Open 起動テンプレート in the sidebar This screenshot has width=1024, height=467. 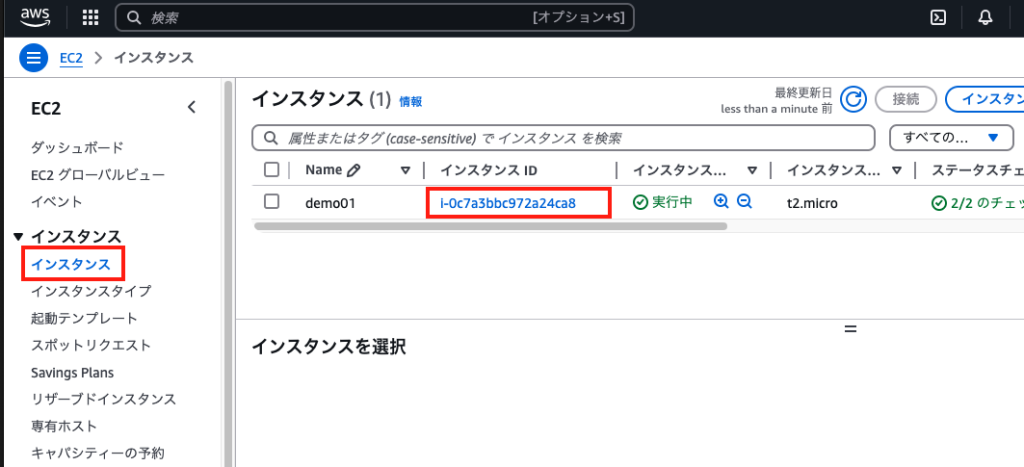point(84,319)
